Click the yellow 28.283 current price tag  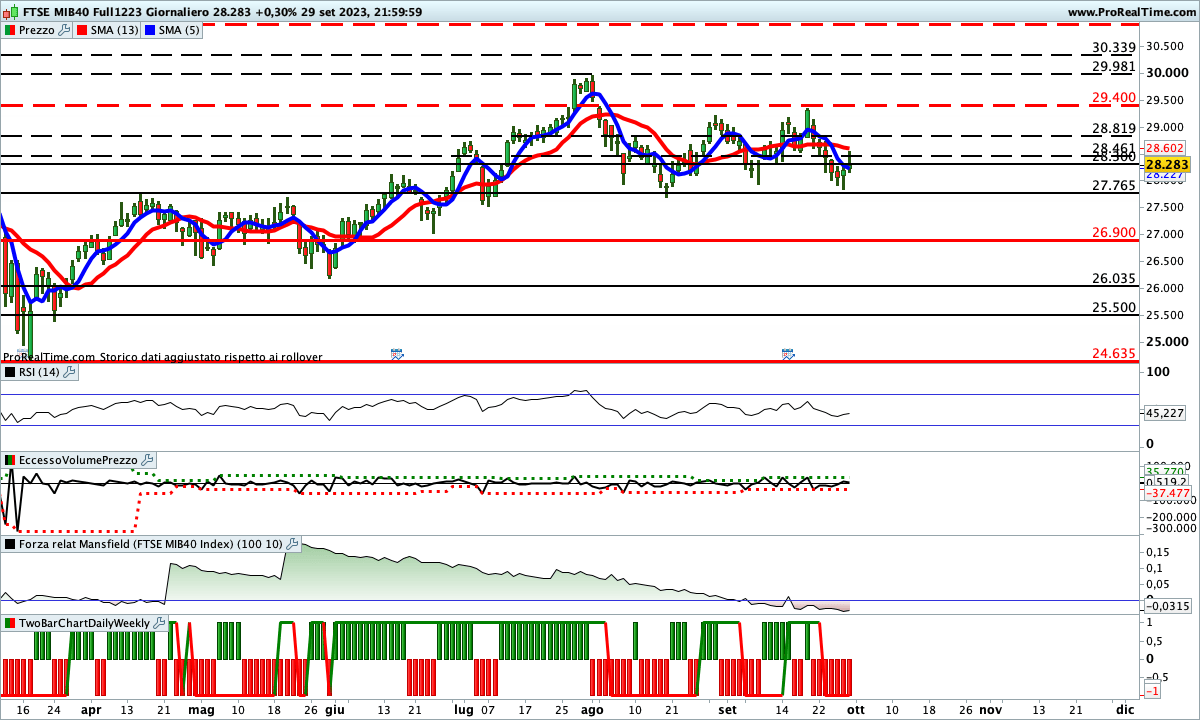[1166, 164]
